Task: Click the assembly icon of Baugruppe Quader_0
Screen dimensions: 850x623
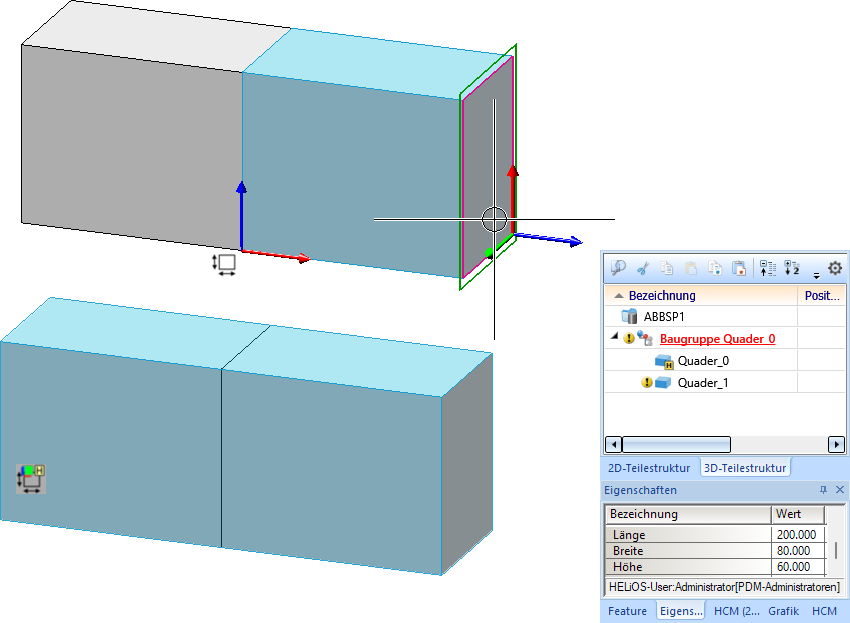Action: [645, 338]
